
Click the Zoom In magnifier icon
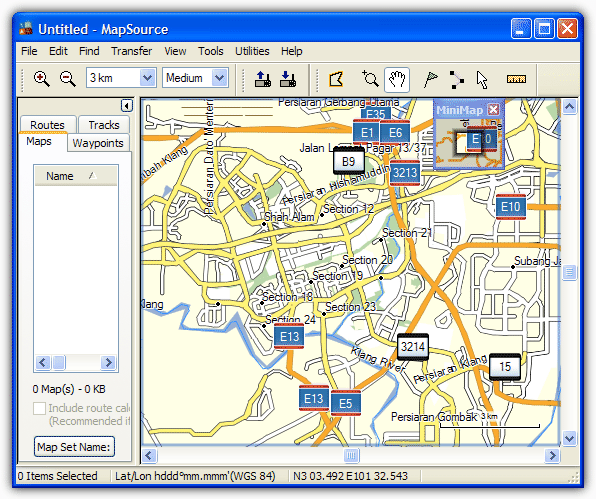[41, 79]
